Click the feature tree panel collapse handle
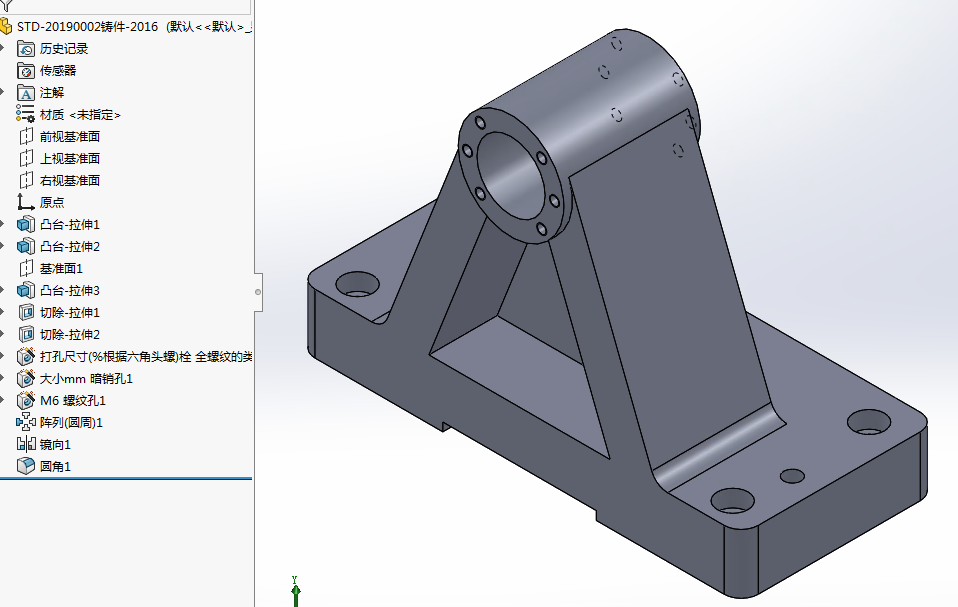The image size is (958, 607). [x=258, y=292]
